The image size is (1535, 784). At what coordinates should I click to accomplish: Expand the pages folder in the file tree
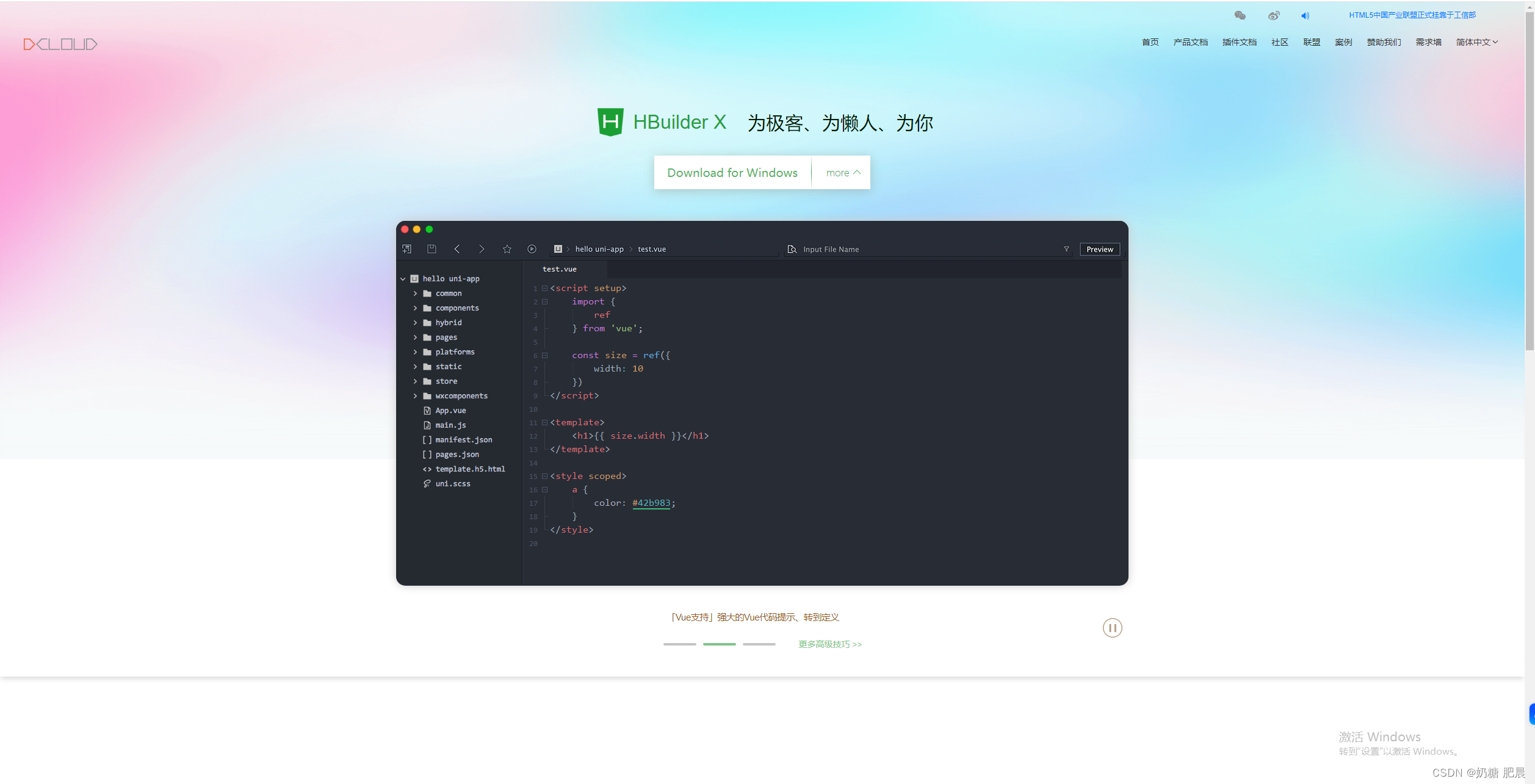[x=416, y=337]
